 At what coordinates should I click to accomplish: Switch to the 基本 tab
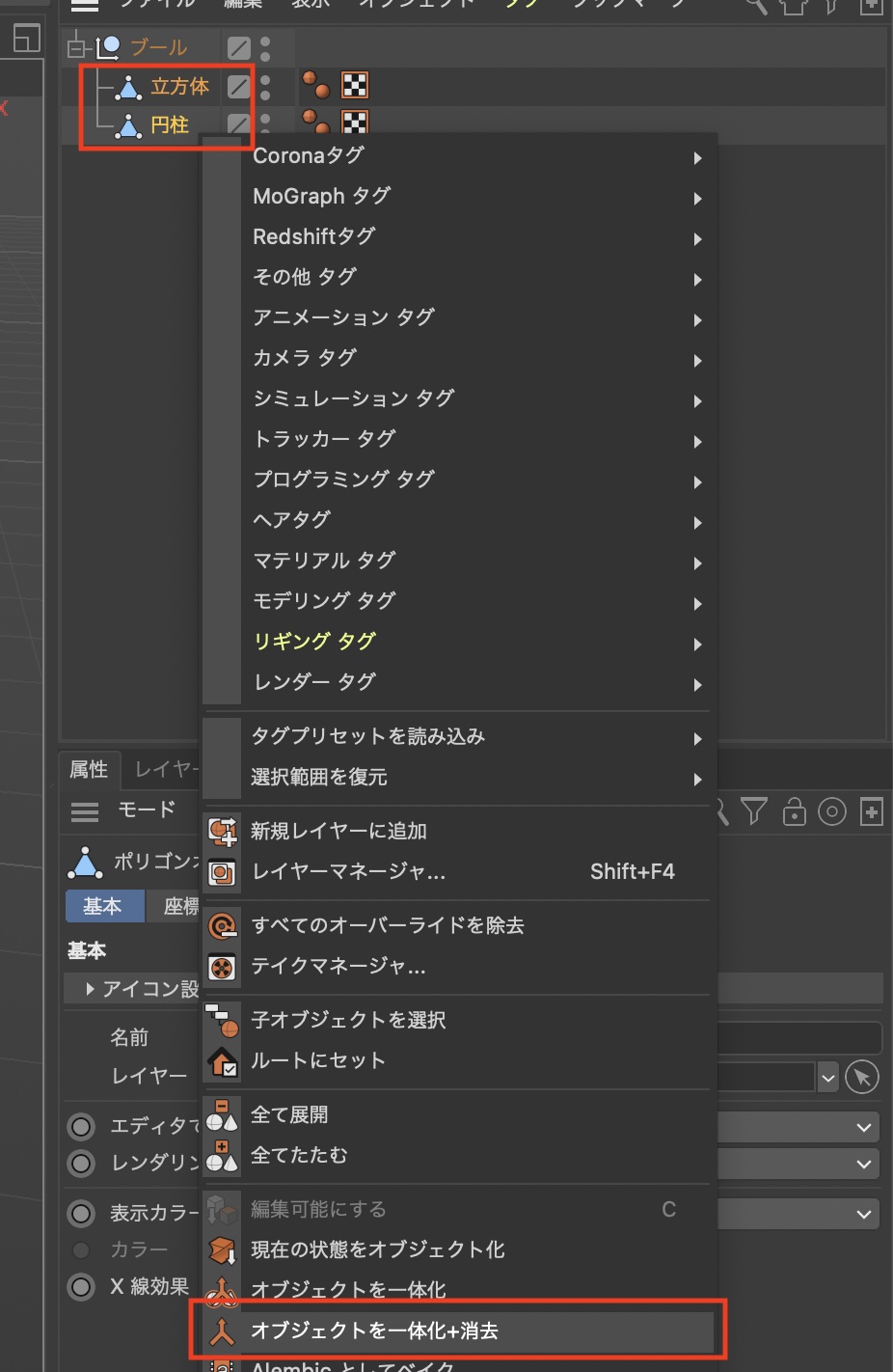click(103, 907)
